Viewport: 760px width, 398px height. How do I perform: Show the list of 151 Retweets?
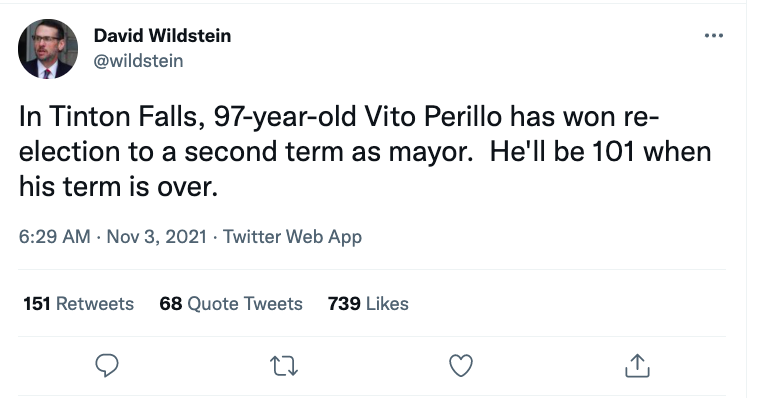click(x=79, y=303)
